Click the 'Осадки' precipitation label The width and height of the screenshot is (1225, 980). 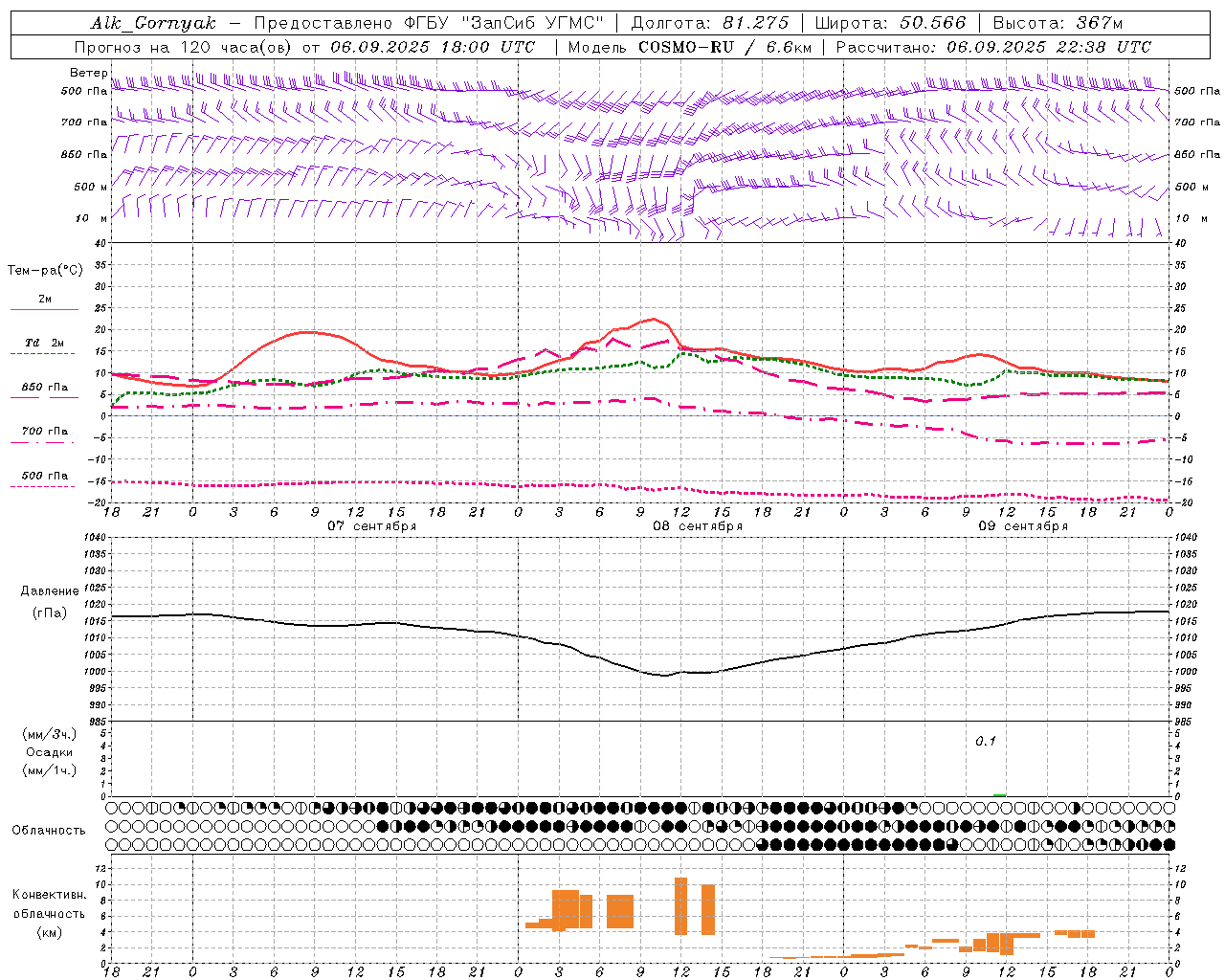50,752
